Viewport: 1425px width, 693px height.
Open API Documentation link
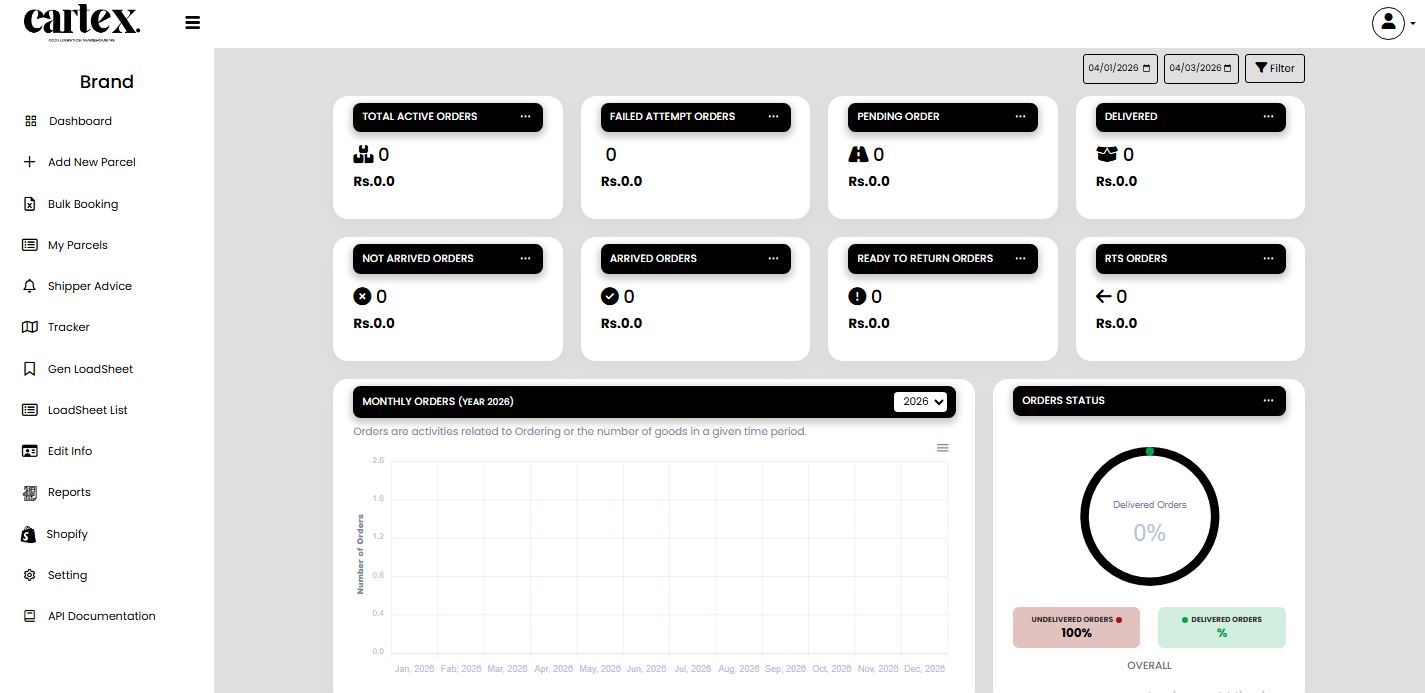[x=101, y=616]
